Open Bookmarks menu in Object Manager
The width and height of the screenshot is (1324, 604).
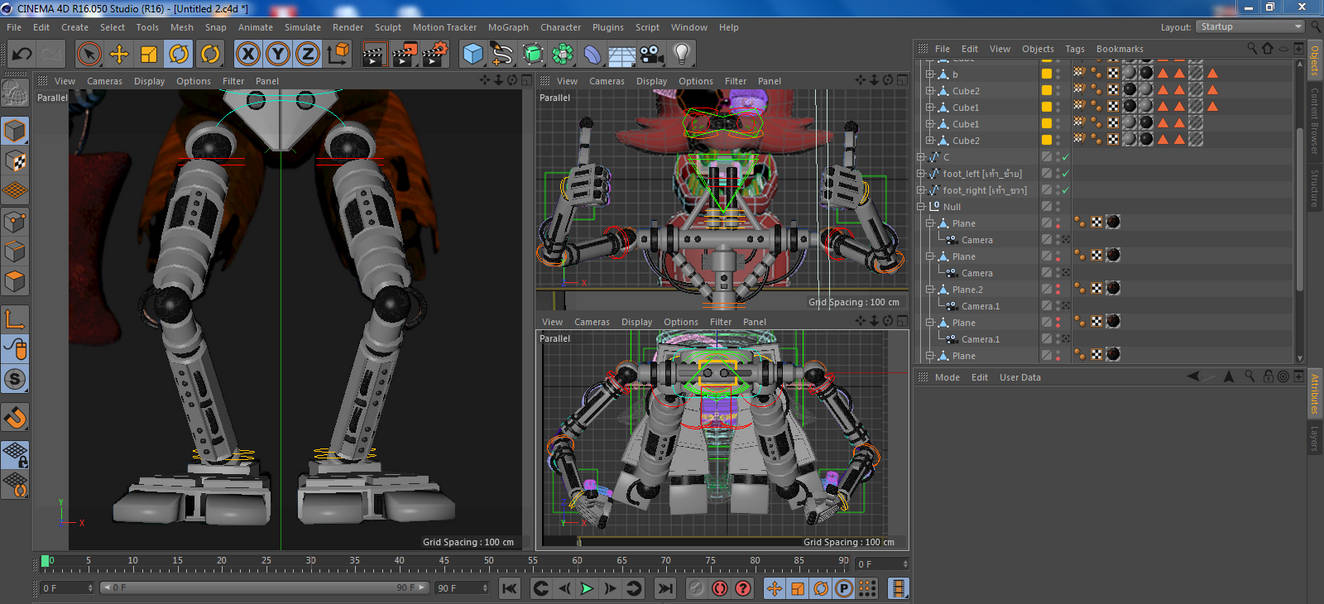coord(1119,49)
